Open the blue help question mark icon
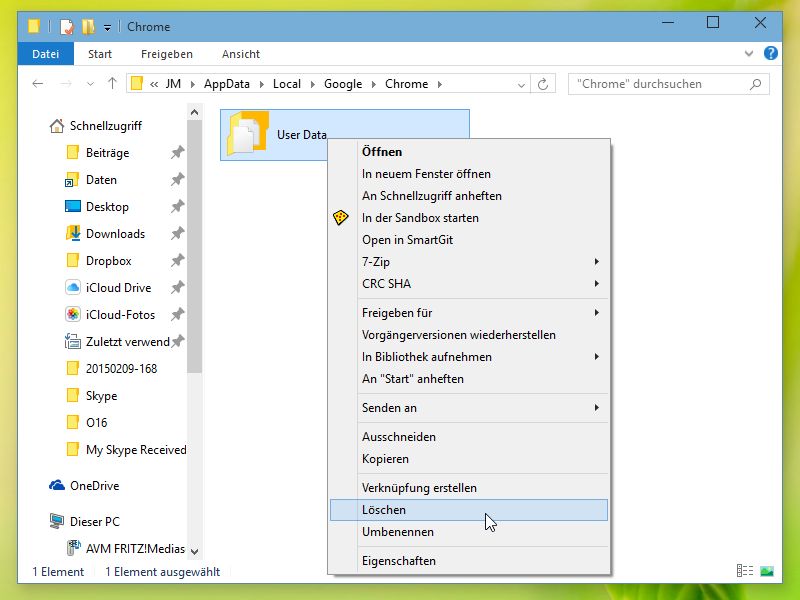 tap(770, 54)
